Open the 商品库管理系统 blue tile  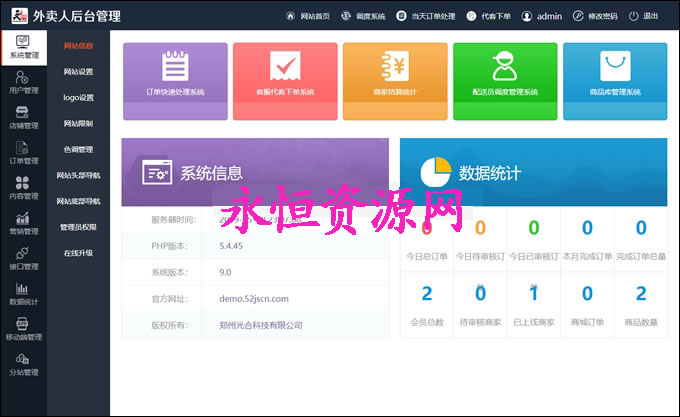614,71
